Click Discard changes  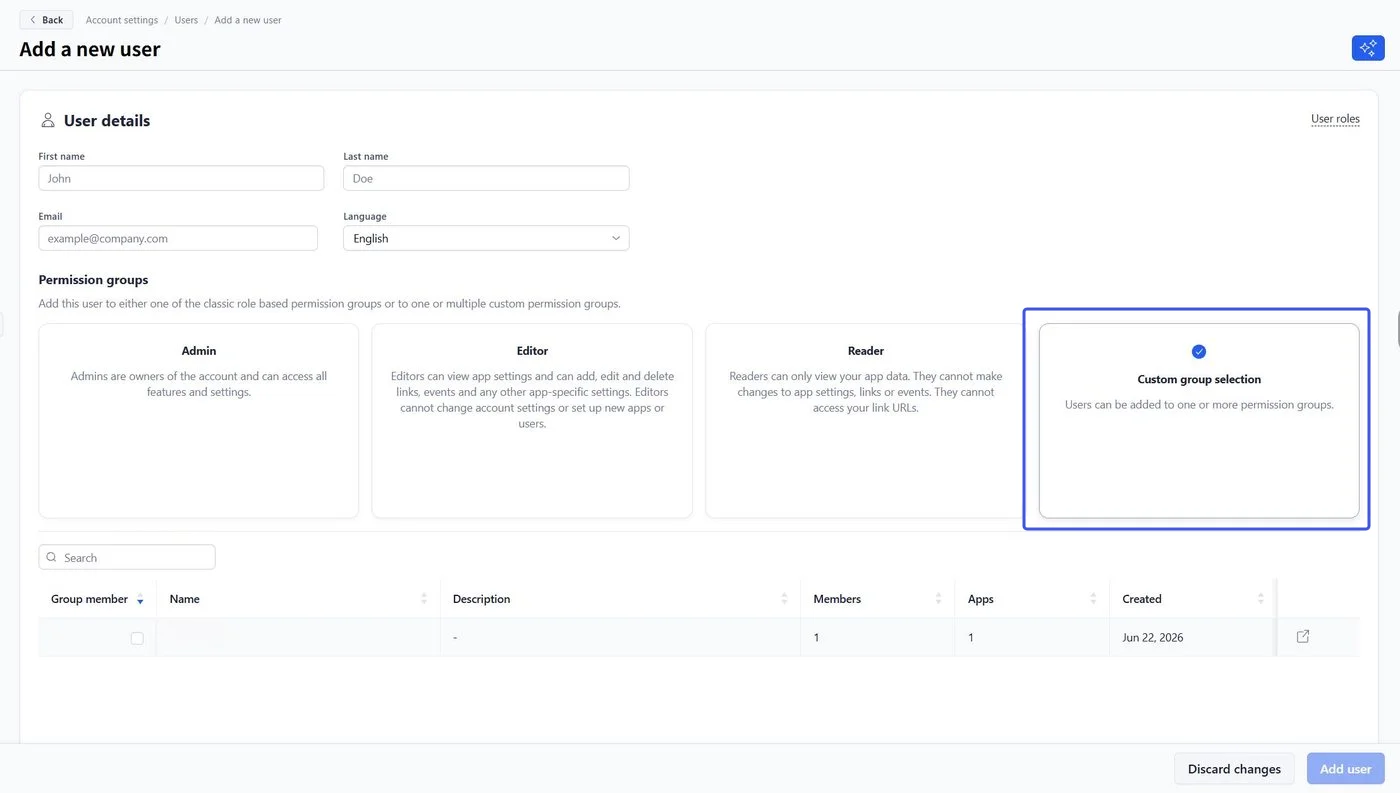[1234, 769]
